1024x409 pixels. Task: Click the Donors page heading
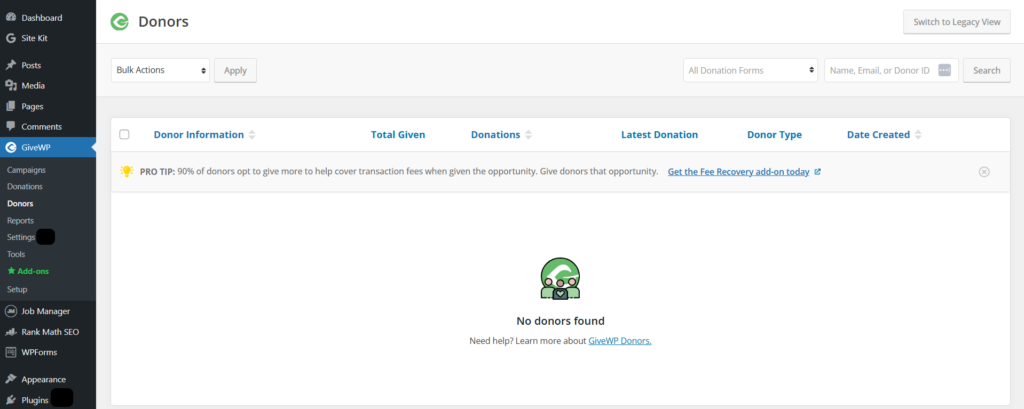[x=163, y=22]
